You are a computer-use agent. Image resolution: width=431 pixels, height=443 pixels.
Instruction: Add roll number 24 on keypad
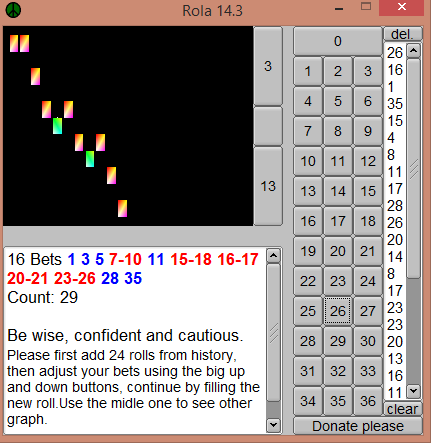pos(368,281)
